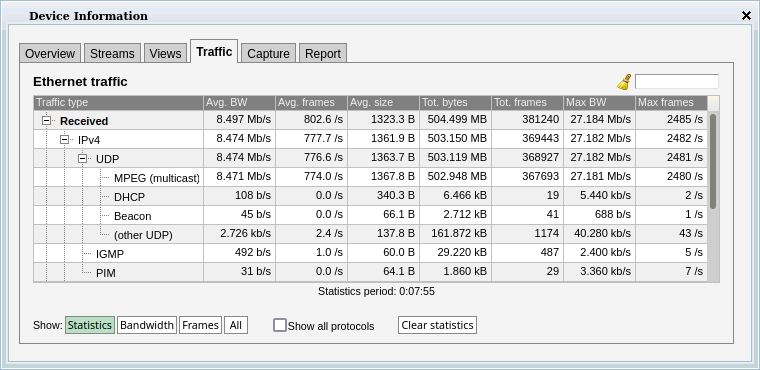760x370 pixels.
Task: Sort by Traffic type column header
Action: [118, 103]
